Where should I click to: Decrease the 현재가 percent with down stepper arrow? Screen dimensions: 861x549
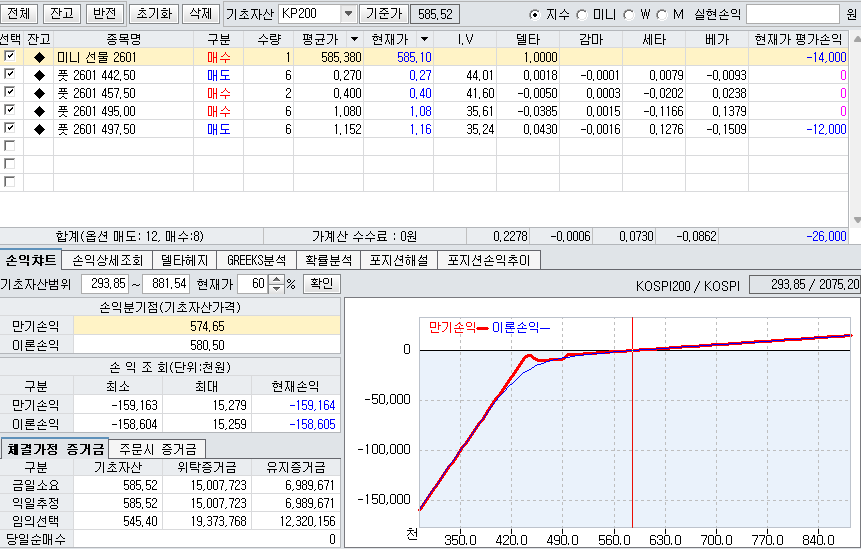coord(277,288)
